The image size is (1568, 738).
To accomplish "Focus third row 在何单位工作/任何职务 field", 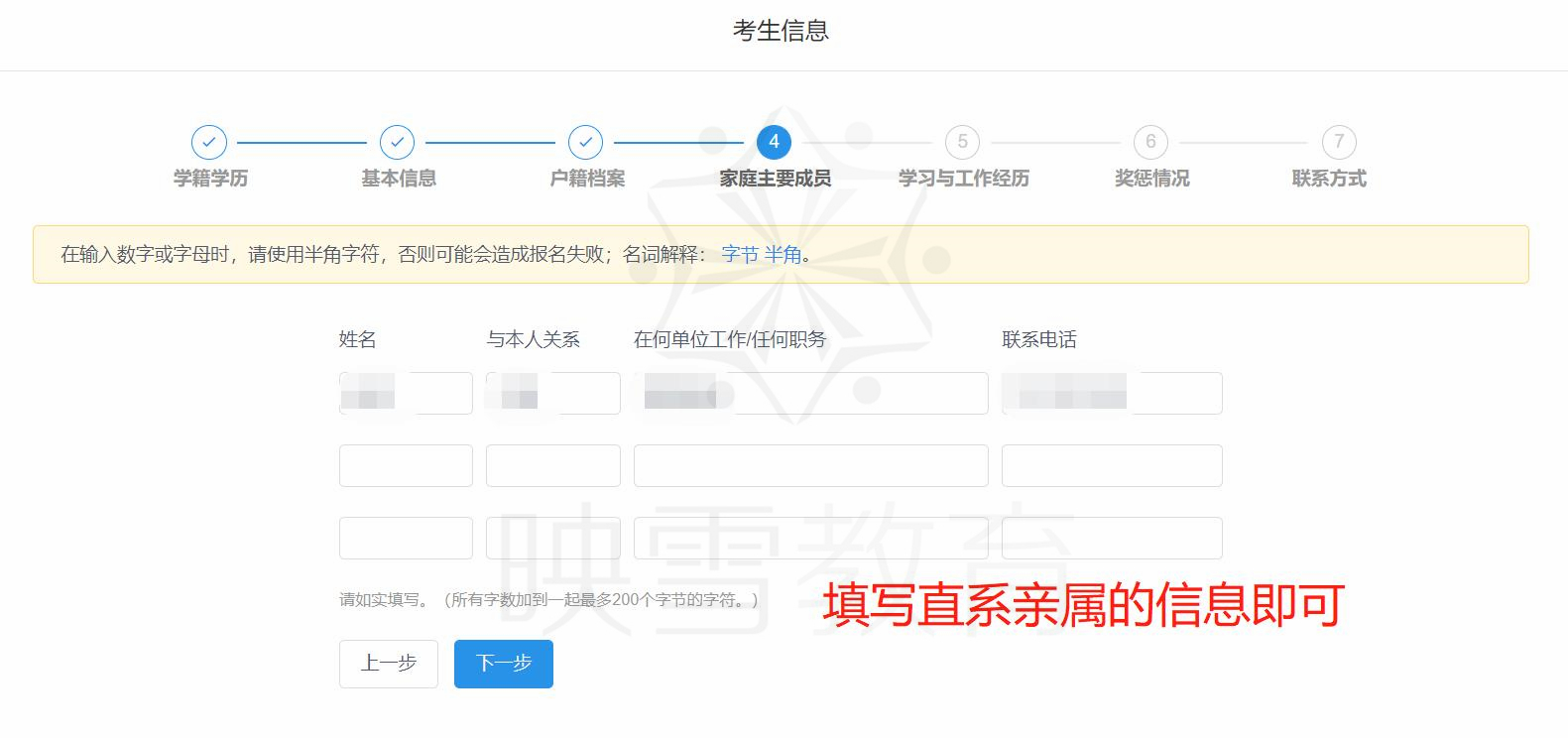I will click(x=811, y=538).
